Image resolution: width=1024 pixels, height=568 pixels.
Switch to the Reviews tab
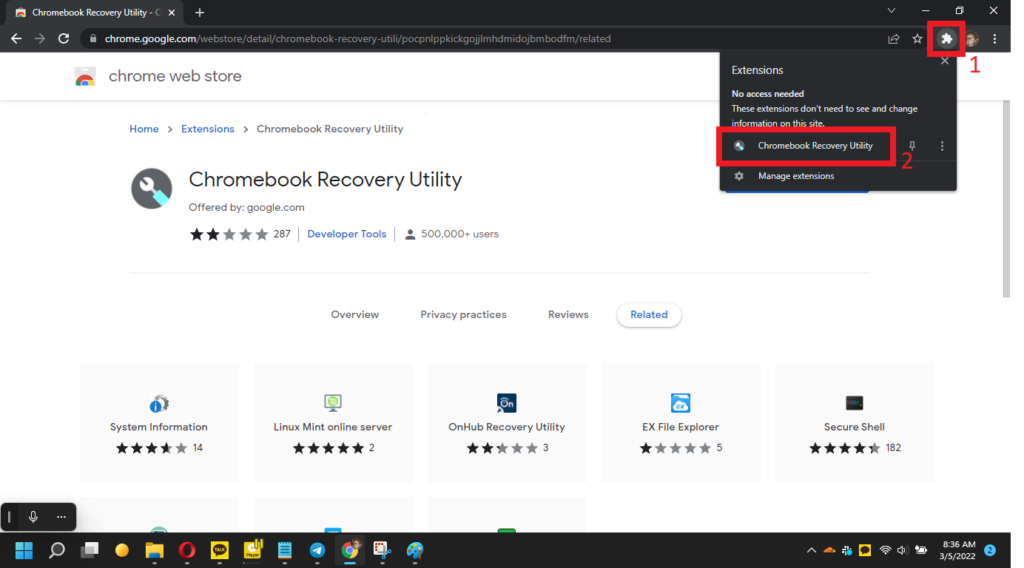click(568, 315)
